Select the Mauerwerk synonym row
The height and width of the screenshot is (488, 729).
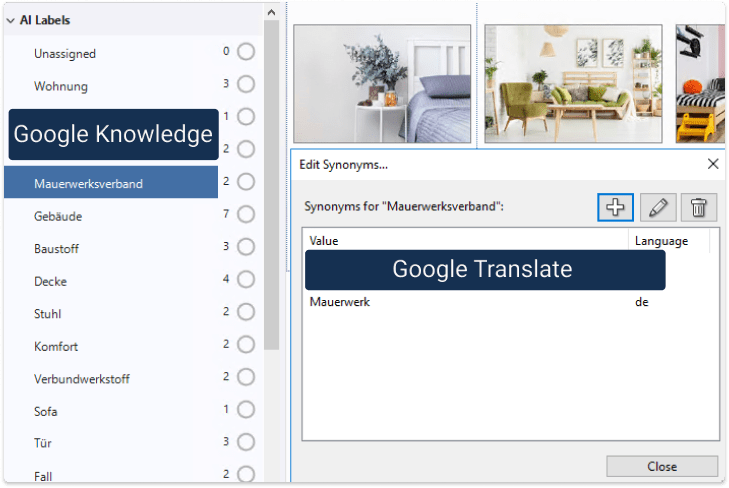(x=510, y=302)
